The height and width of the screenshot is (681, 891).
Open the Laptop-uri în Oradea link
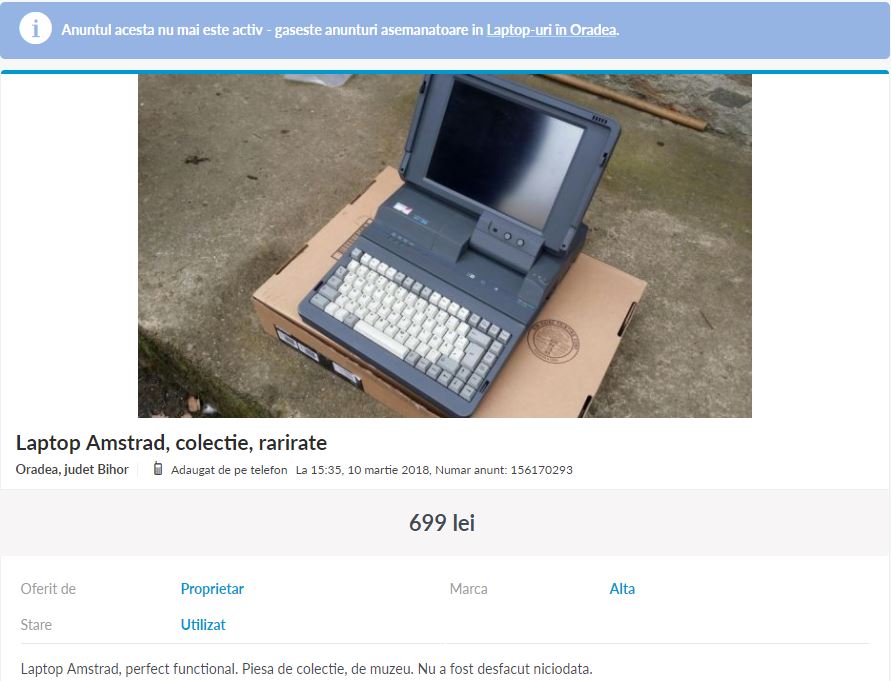(x=552, y=30)
